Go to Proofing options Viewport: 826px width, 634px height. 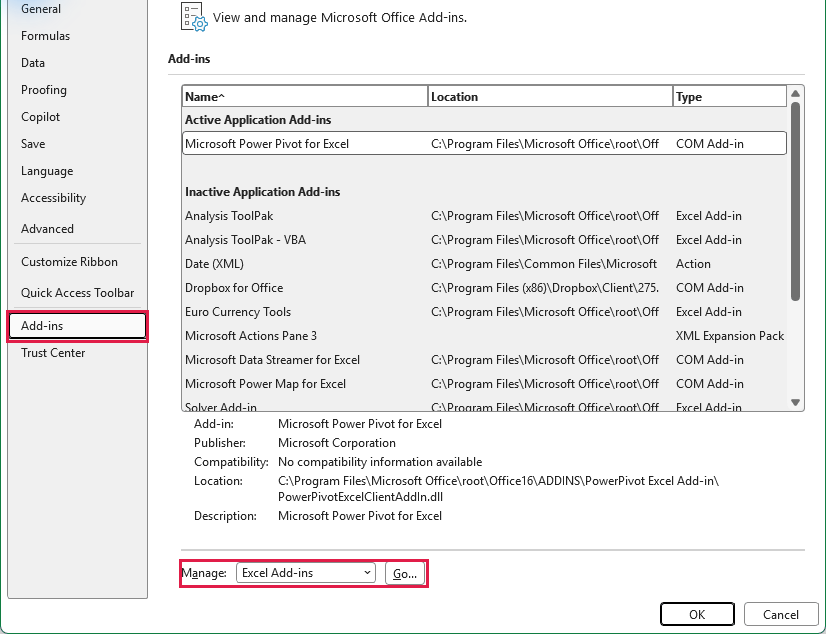point(44,90)
